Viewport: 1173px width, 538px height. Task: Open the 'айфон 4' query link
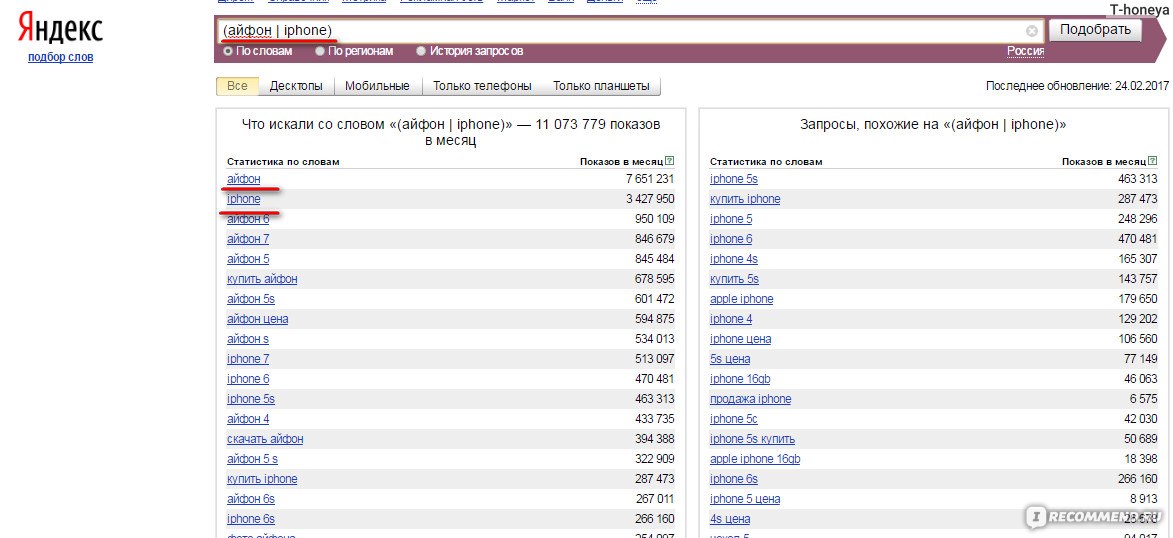[x=248, y=419]
